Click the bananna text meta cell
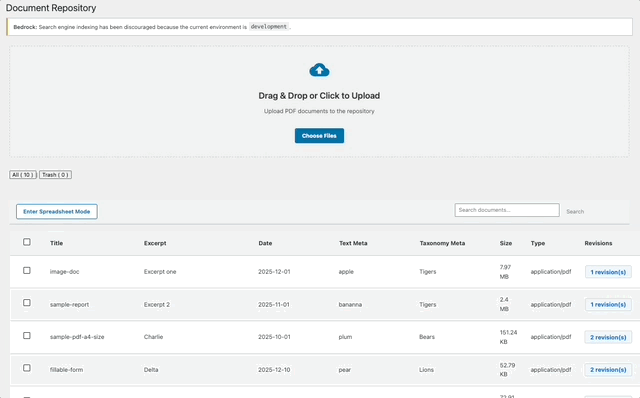The height and width of the screenshot is (398, 640). coord(350,305)
